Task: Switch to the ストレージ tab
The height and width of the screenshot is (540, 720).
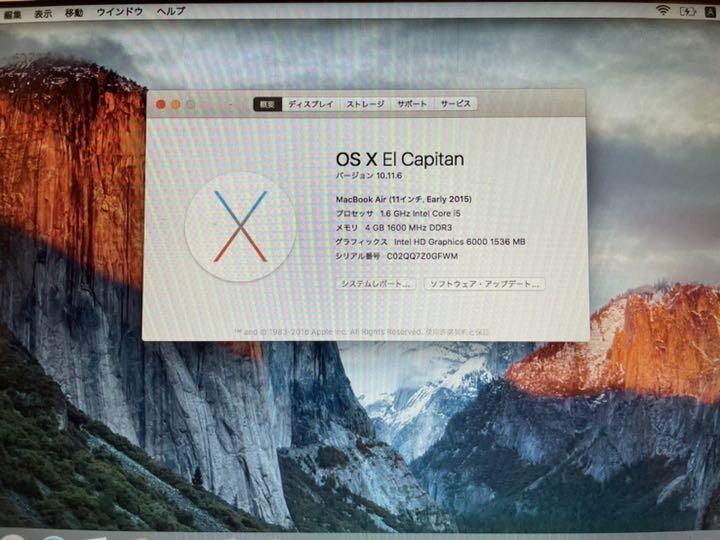Action: pyautogui.click(x=365, y=104)
